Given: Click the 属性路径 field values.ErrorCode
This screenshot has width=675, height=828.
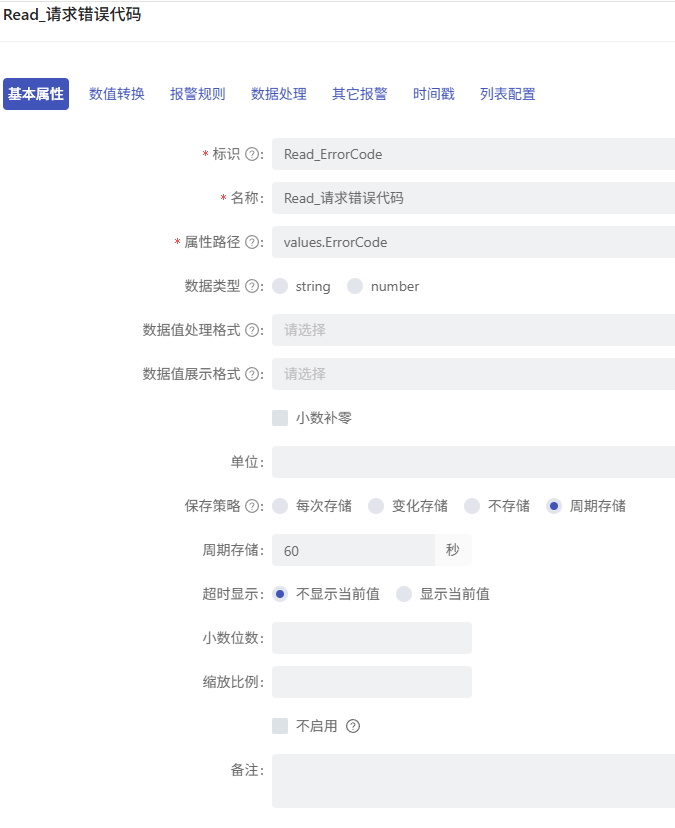Looking at the screenshot, I should click(473, 242).
